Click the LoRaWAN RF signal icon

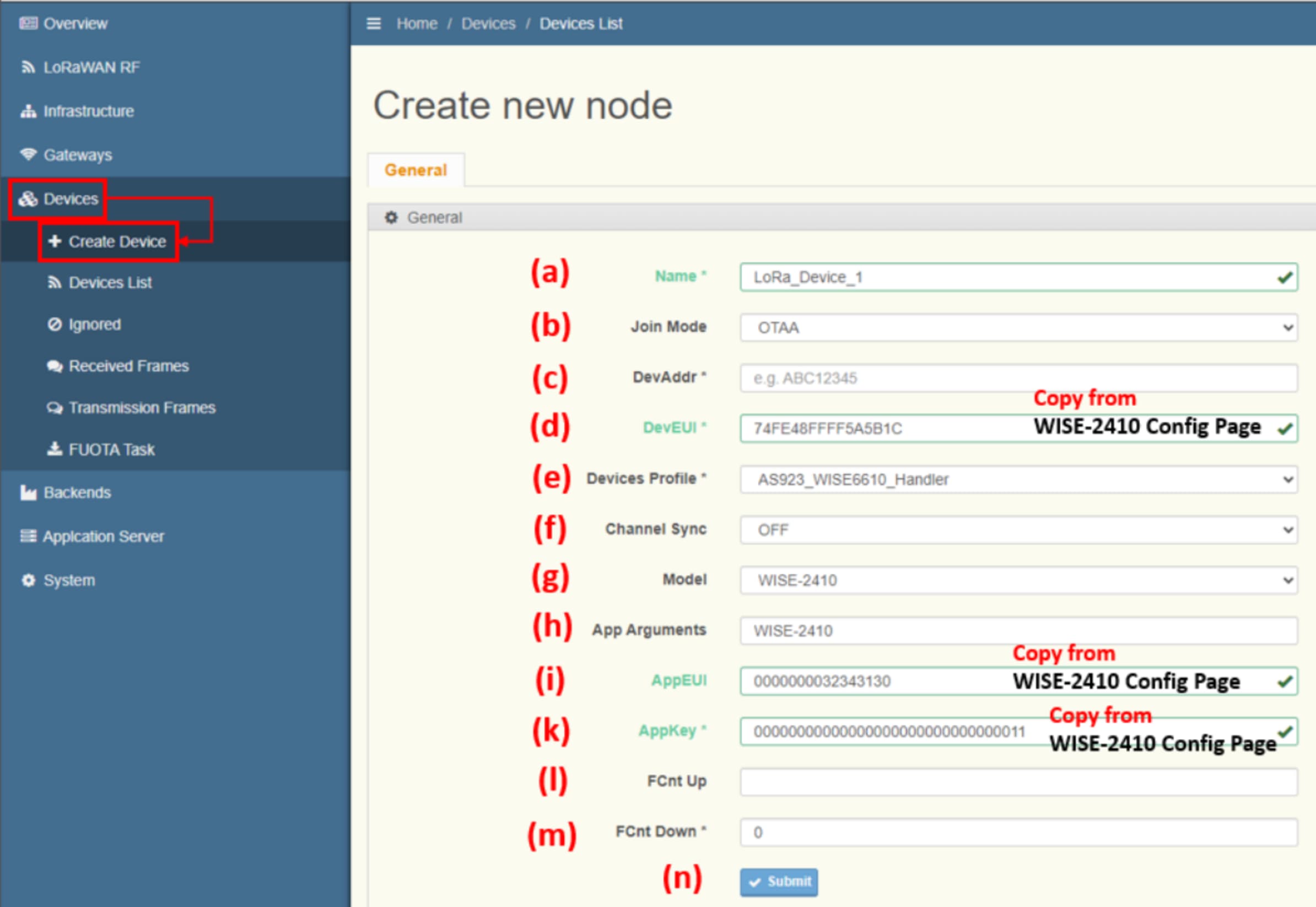28,67
